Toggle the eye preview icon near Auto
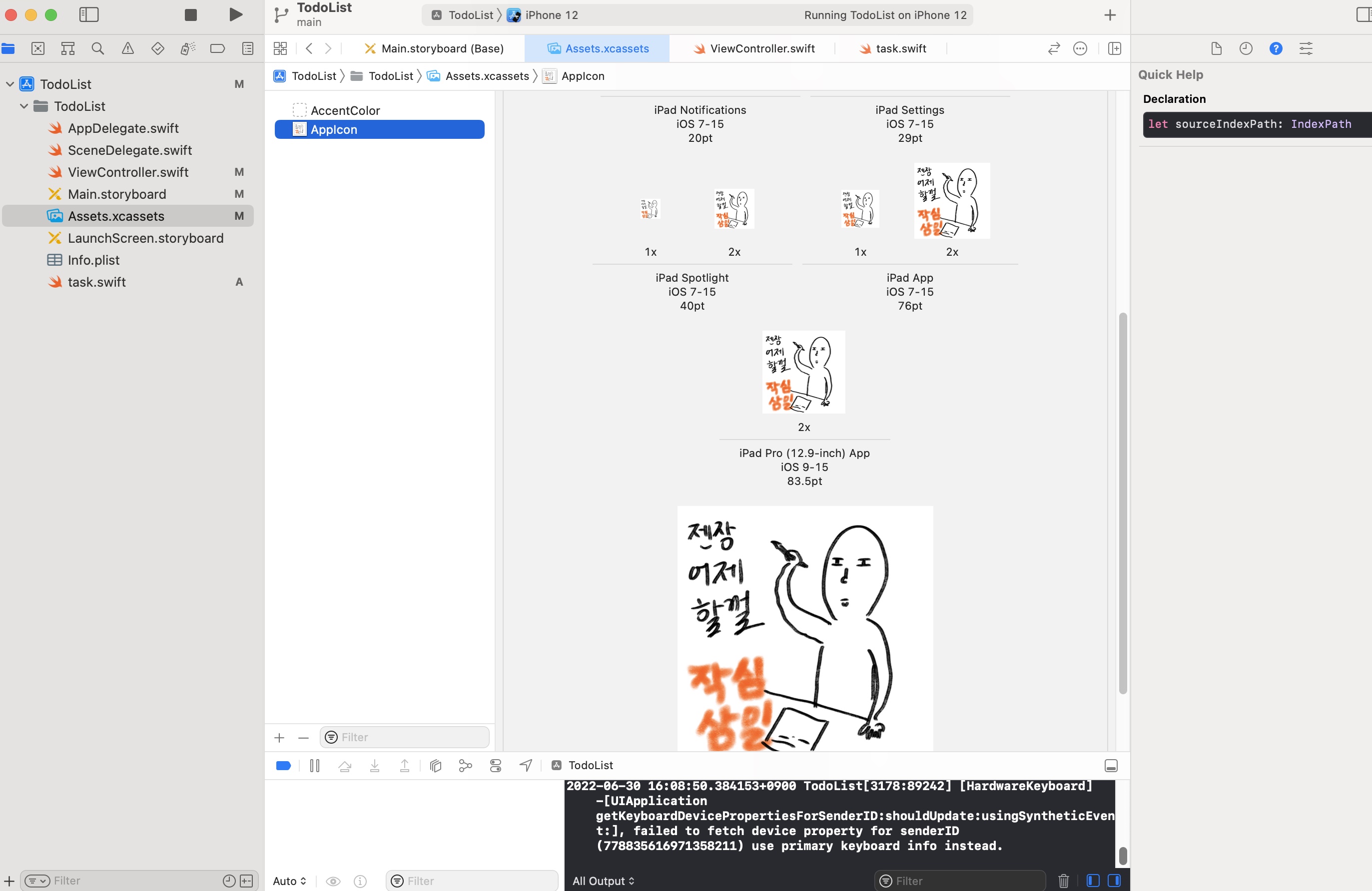This screenshot has width=1372, height=891. click(x=333, y=881)
